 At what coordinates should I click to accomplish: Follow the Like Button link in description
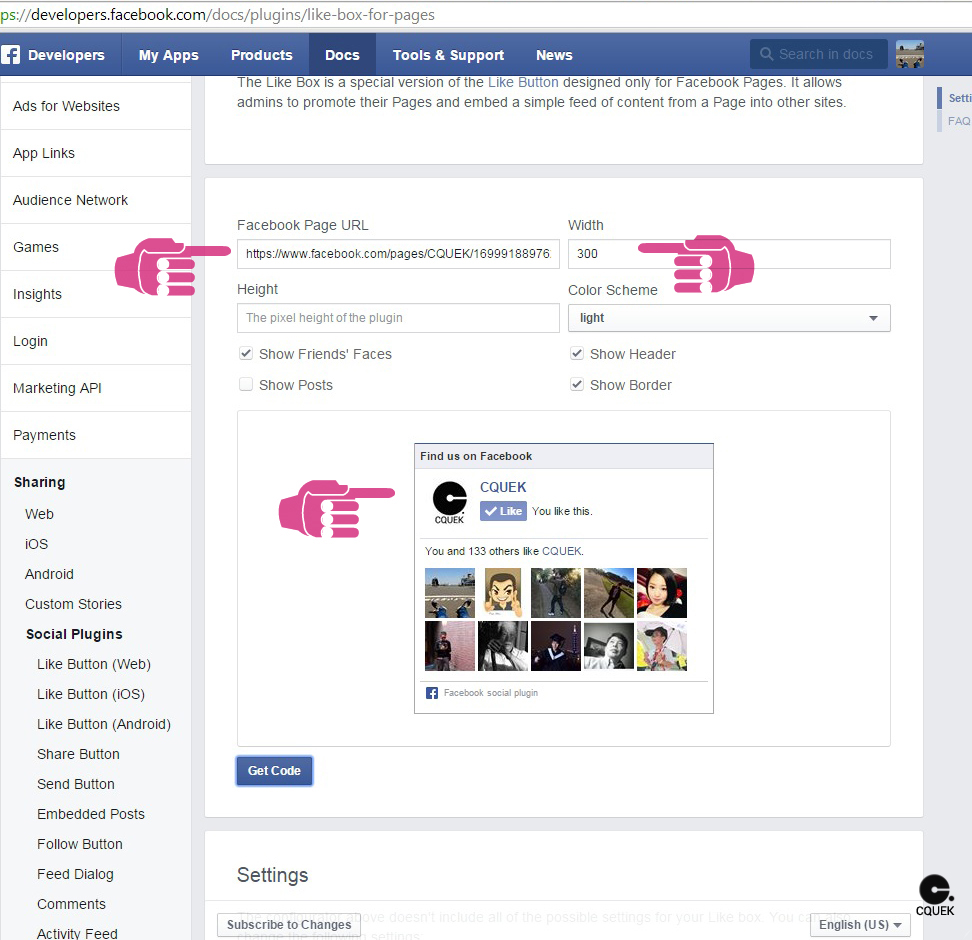[x=523, y=82]
